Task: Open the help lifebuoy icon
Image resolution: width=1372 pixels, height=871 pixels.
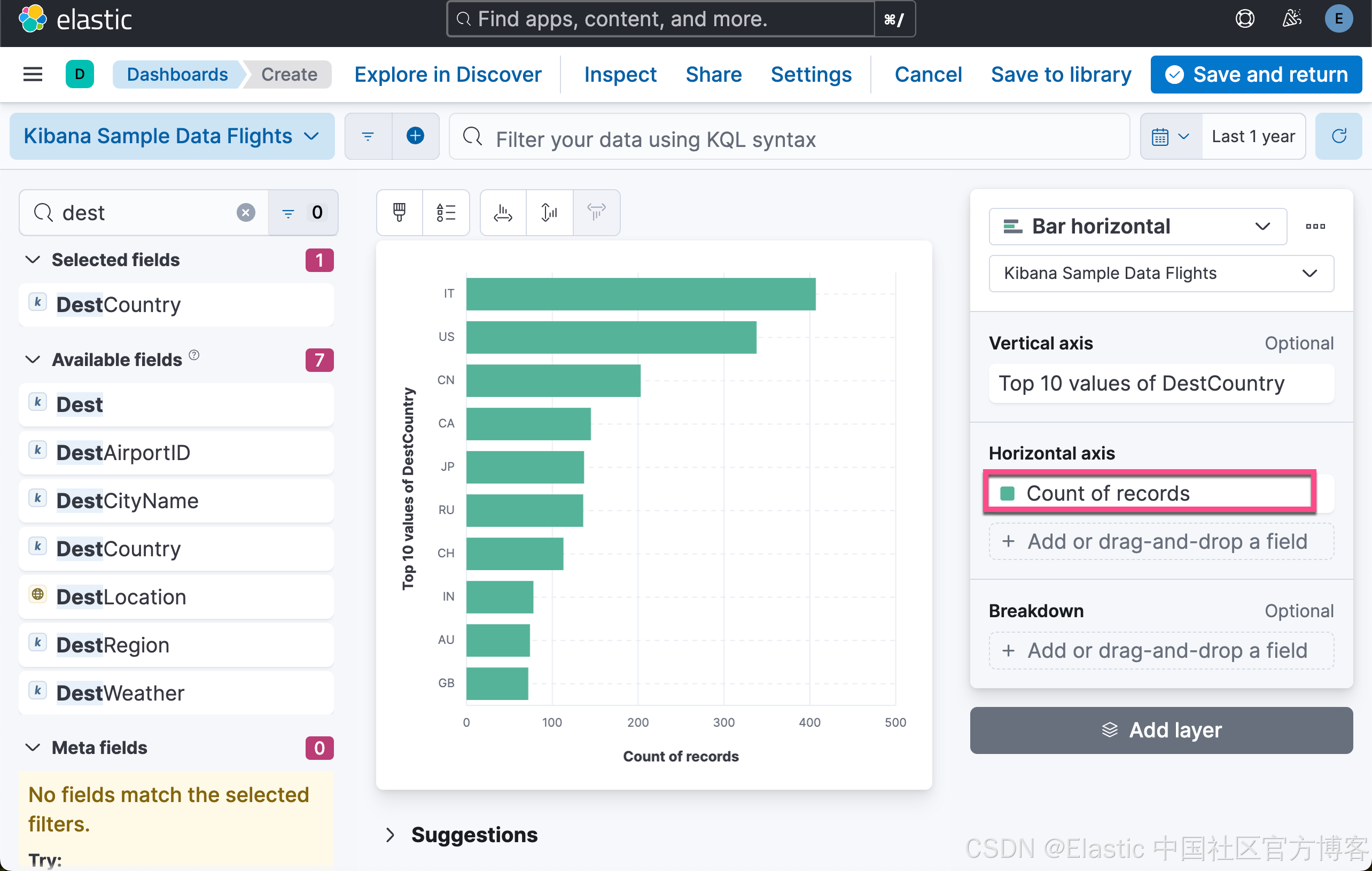Action: [1244, 19]
